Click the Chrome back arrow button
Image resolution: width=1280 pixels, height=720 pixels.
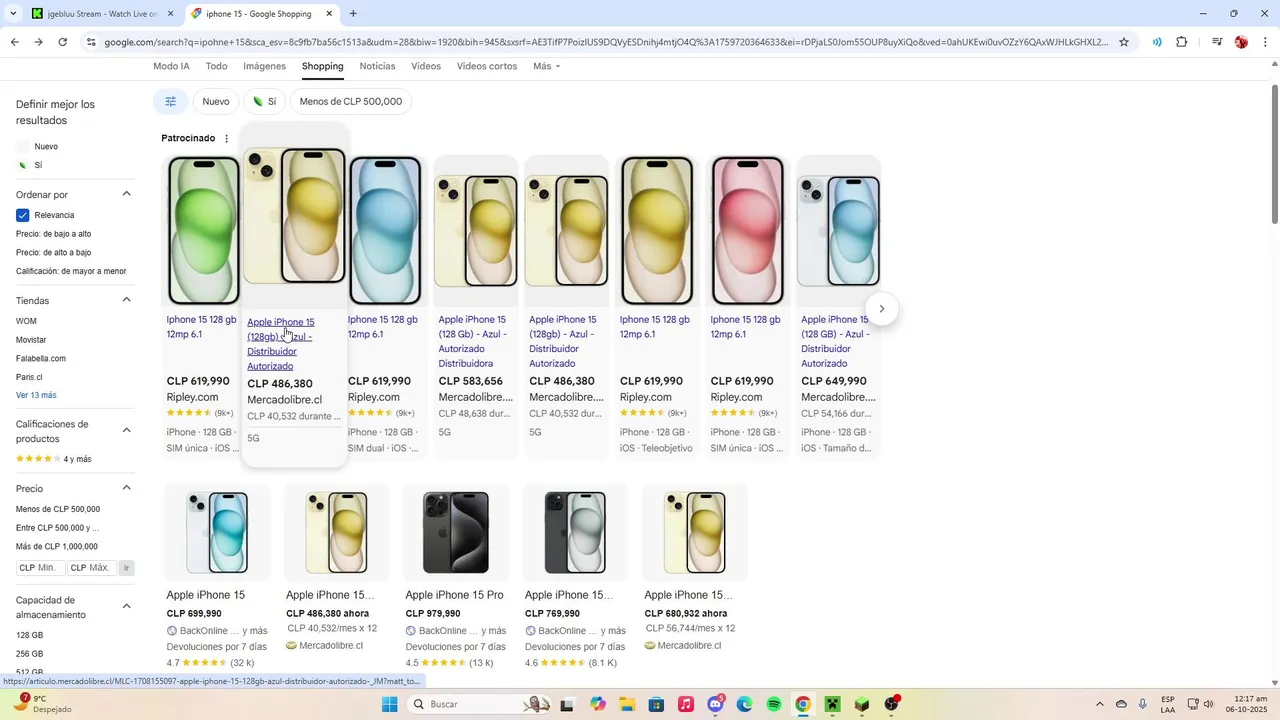(x=14, y=42)
